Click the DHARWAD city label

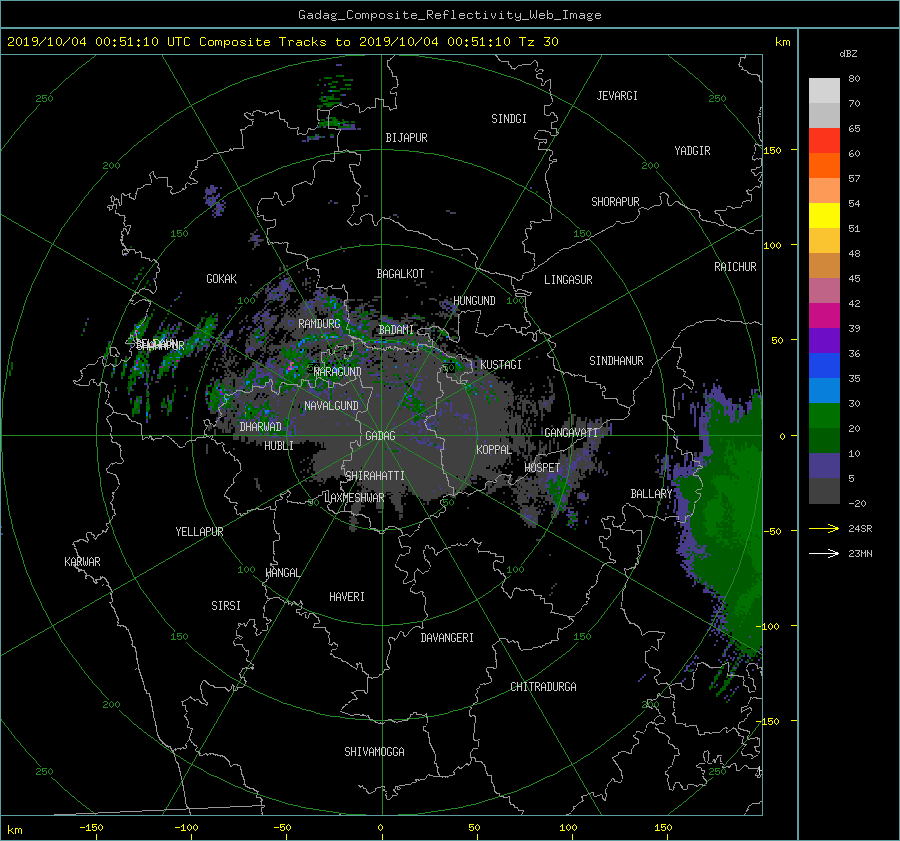click(261, 427)
